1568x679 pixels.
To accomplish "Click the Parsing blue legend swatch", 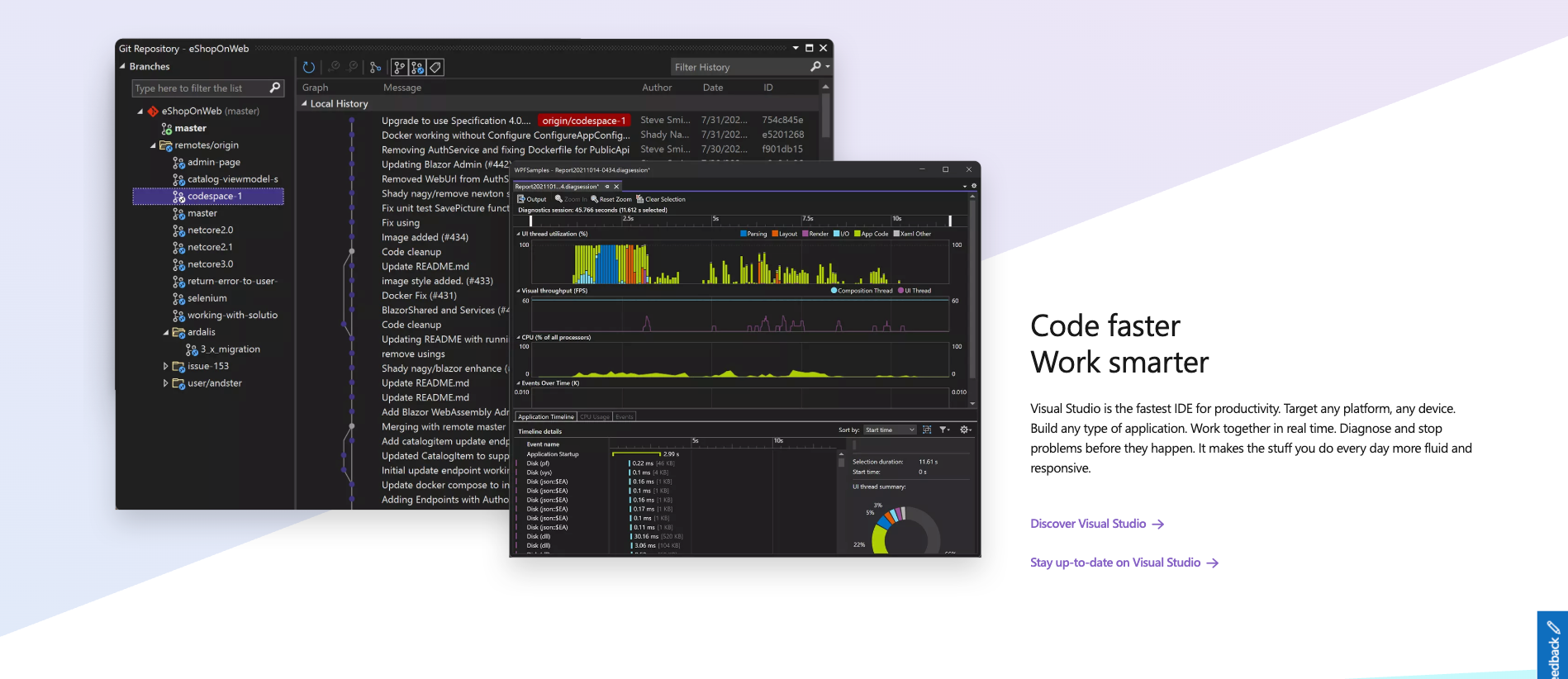I will pyautogui.click(x=744, y=234).
